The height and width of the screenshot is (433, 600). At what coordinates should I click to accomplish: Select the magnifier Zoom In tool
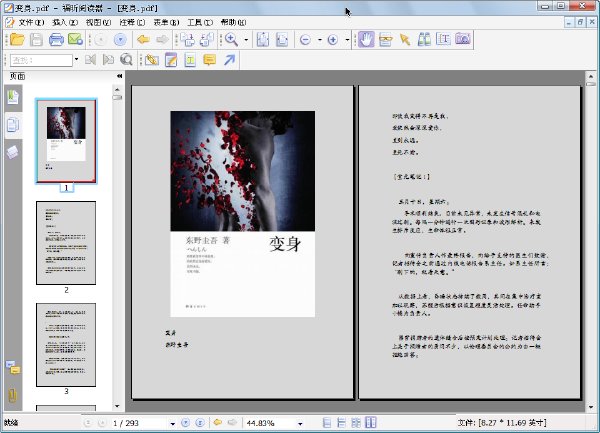(232, 39)
